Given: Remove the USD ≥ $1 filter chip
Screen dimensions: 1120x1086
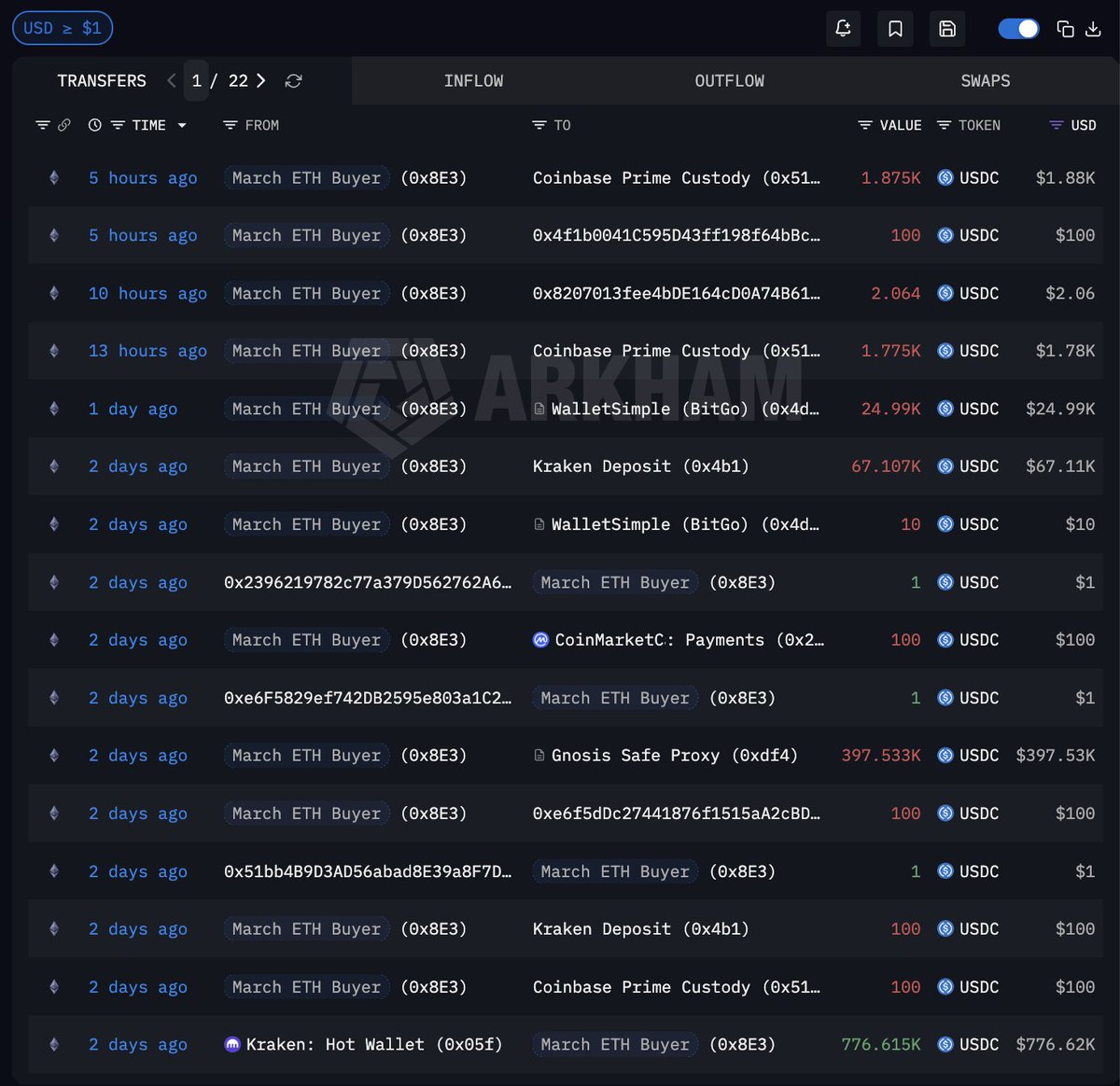Looking at the screenshot, I should (63, 28).
